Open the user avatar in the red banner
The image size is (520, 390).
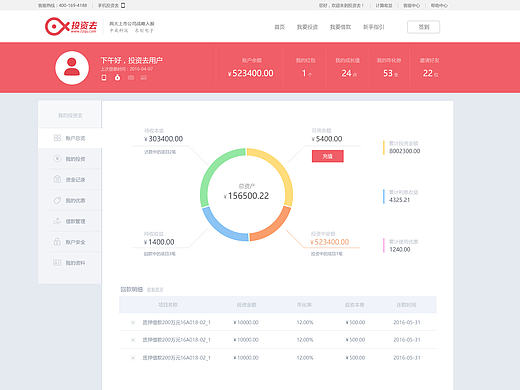point(72,68)
